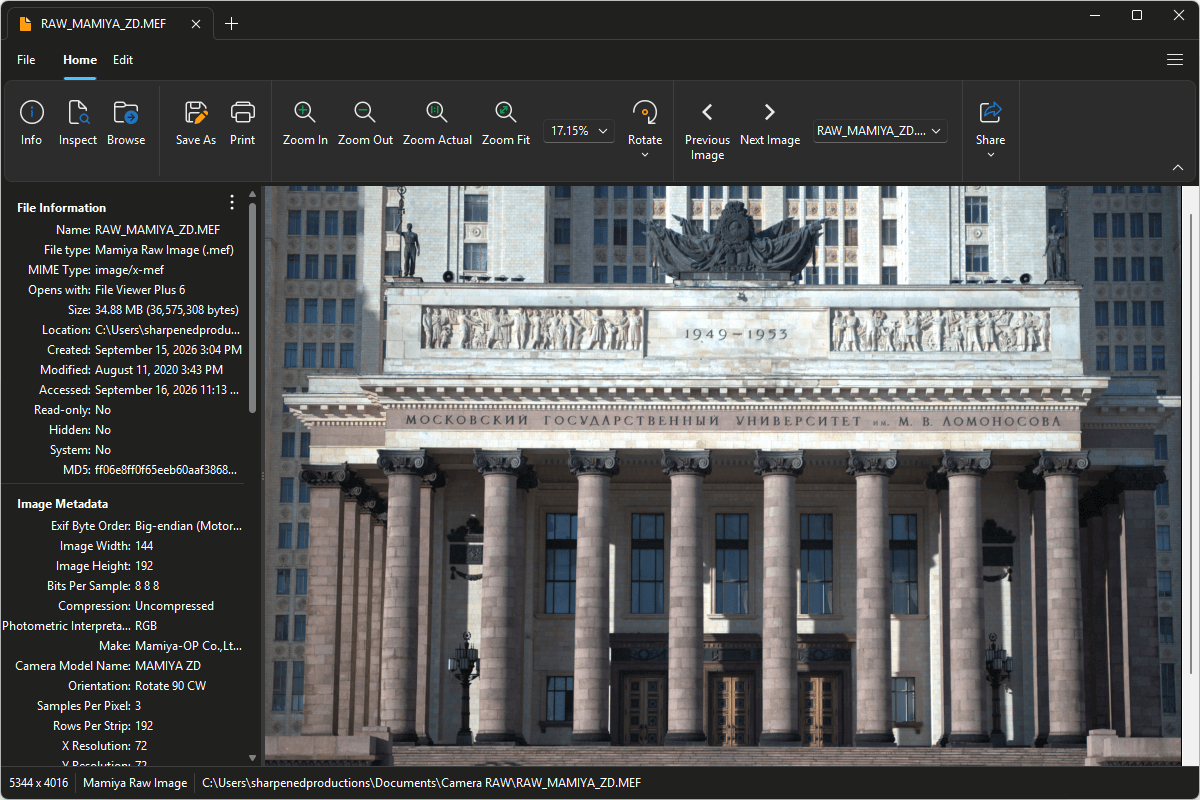The height and width of the screenshot is (800, 1200).
Task: Select the MD5 hash value
Action: pos(167,470)
